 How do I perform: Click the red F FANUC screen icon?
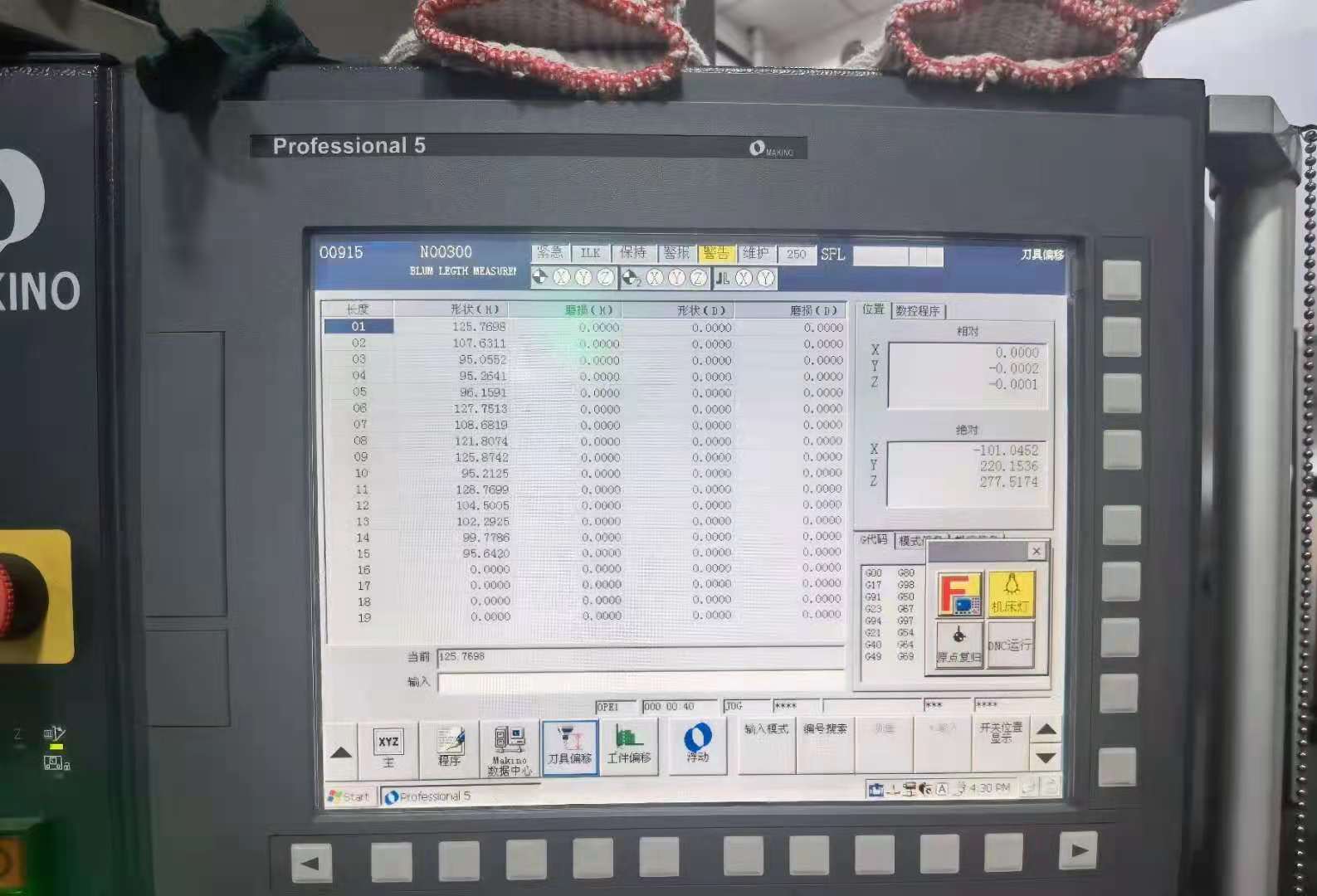coord(959,594)
